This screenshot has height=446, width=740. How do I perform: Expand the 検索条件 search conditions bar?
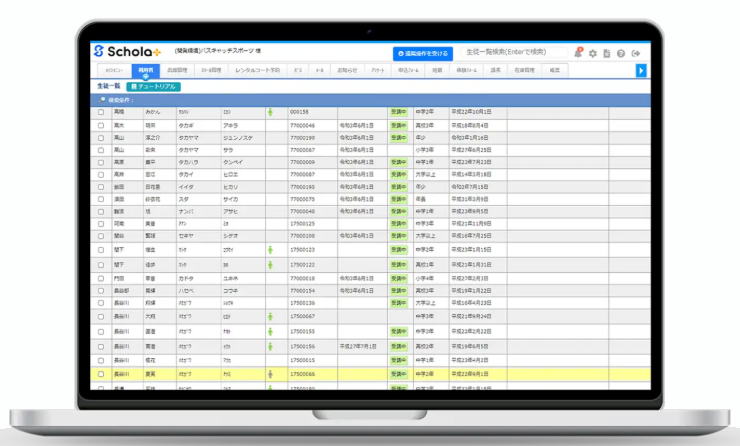[x=120, y=100]
